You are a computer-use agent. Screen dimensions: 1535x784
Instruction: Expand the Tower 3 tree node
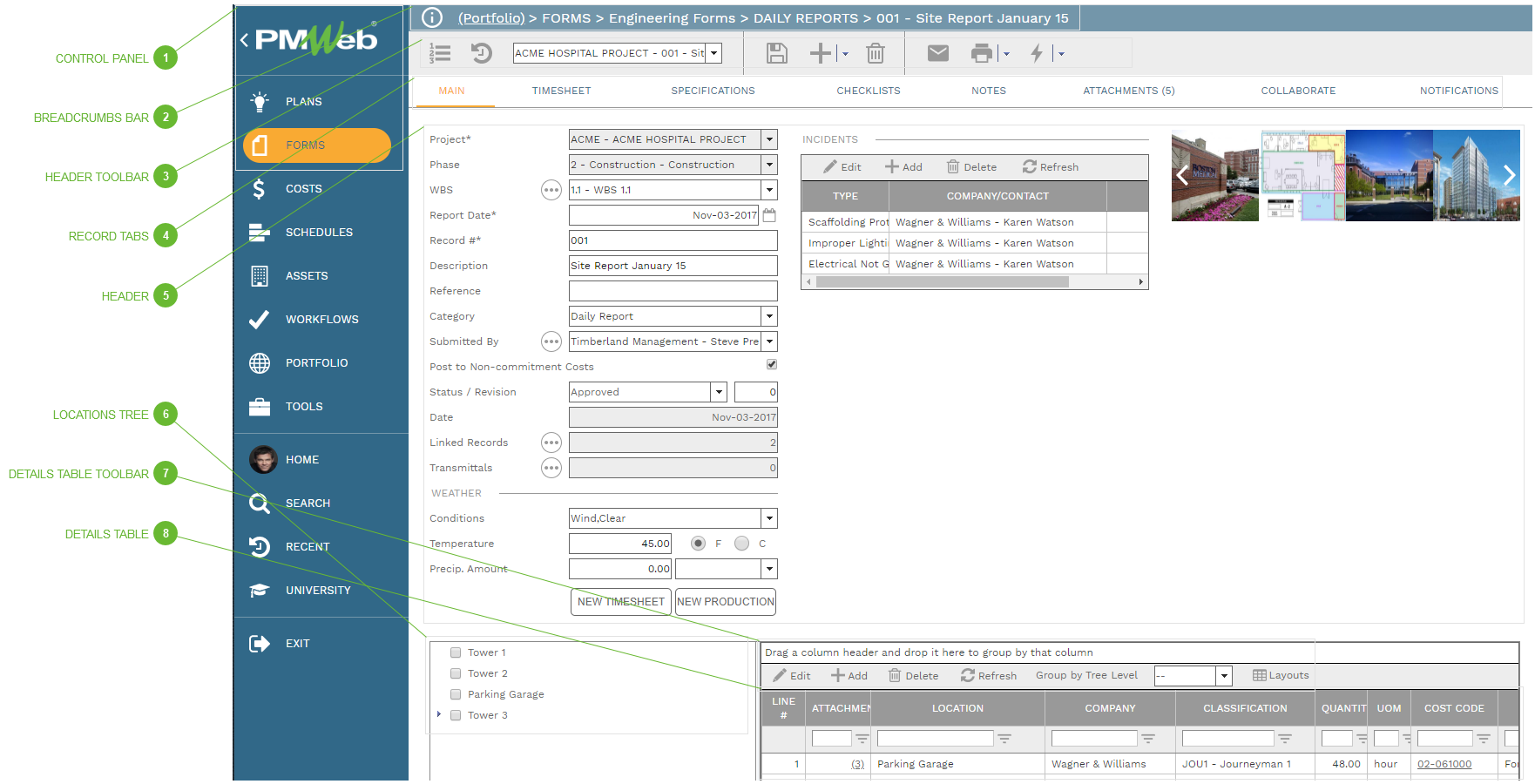pyautogui.click(x=439, y=714)
